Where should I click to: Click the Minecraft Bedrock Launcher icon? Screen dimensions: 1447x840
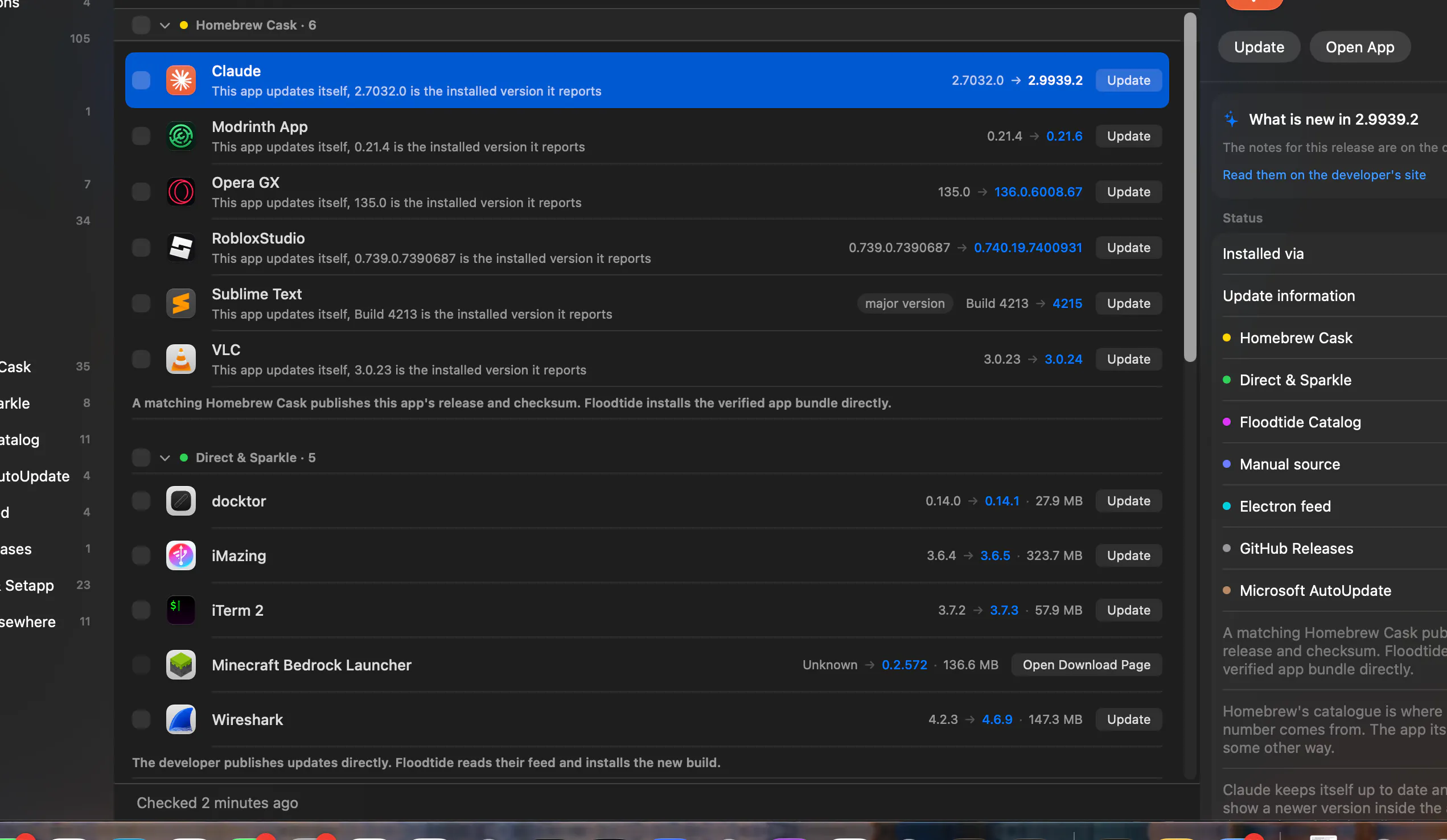point(181,664)
